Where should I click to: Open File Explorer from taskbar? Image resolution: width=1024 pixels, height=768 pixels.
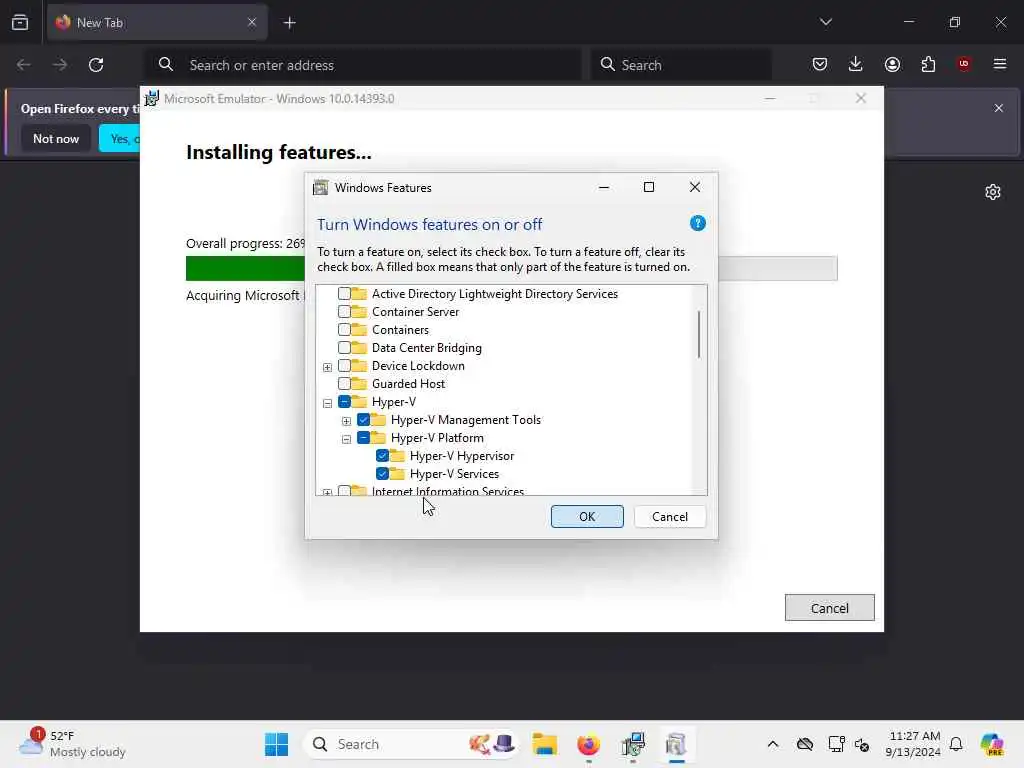coord(544,744)
